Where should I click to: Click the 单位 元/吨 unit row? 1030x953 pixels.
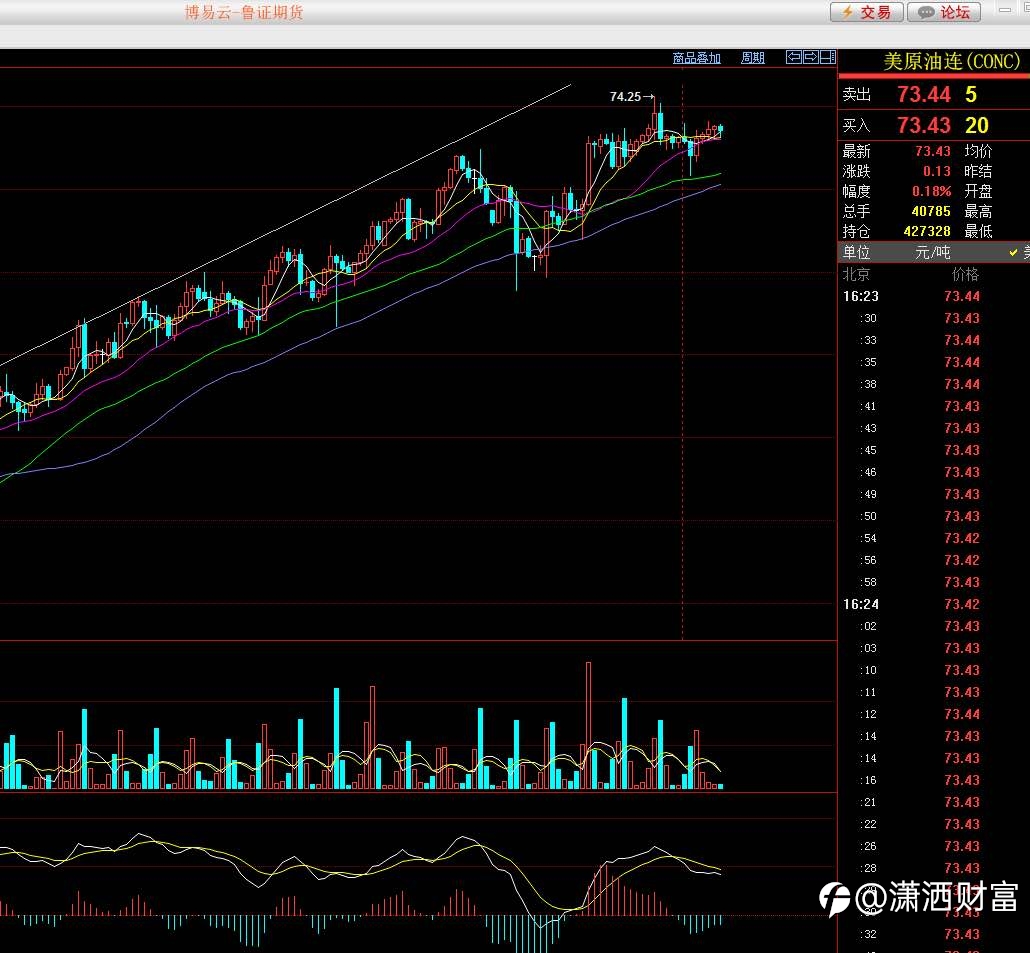click(x=934, y=252)
